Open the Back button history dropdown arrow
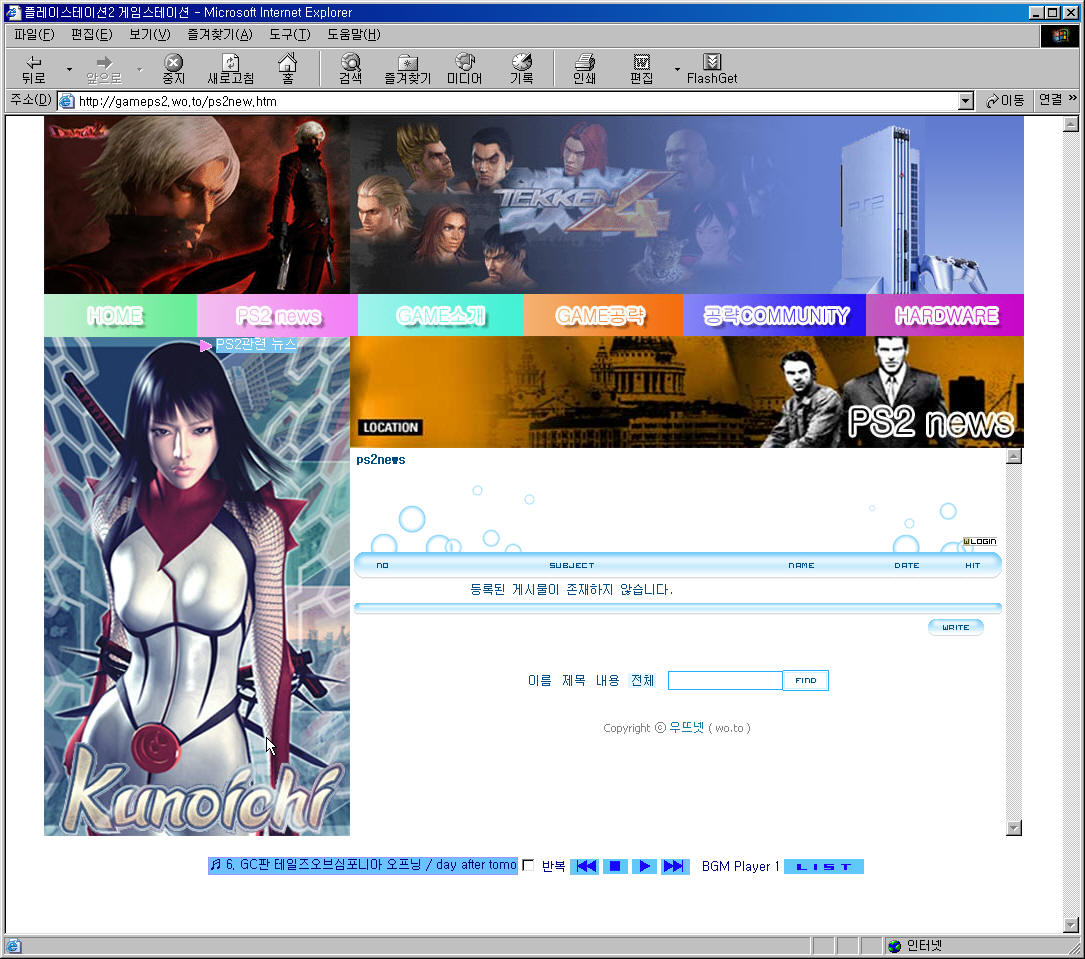Viewport: 1085px width, 959px height. tap(69, 69)
